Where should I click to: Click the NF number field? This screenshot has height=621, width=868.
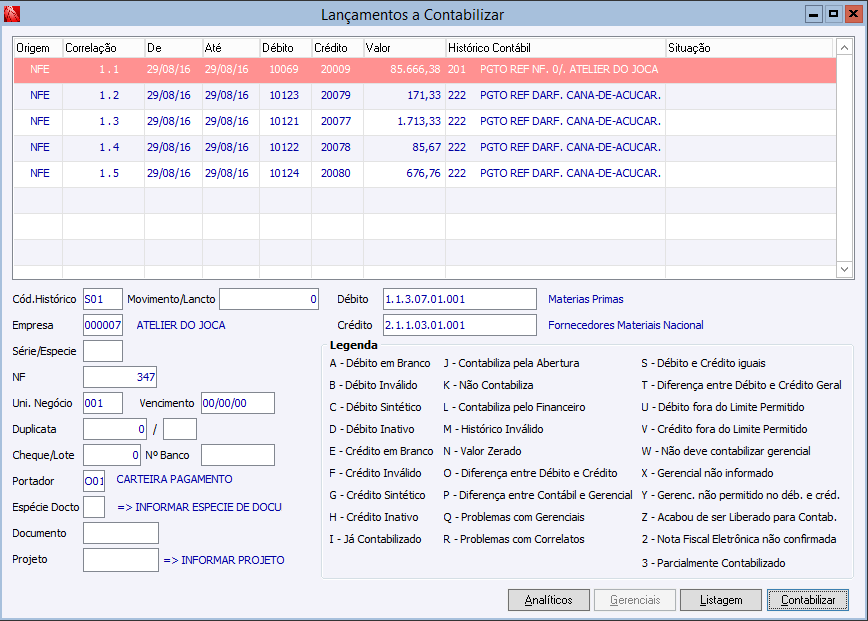point(119,377)
